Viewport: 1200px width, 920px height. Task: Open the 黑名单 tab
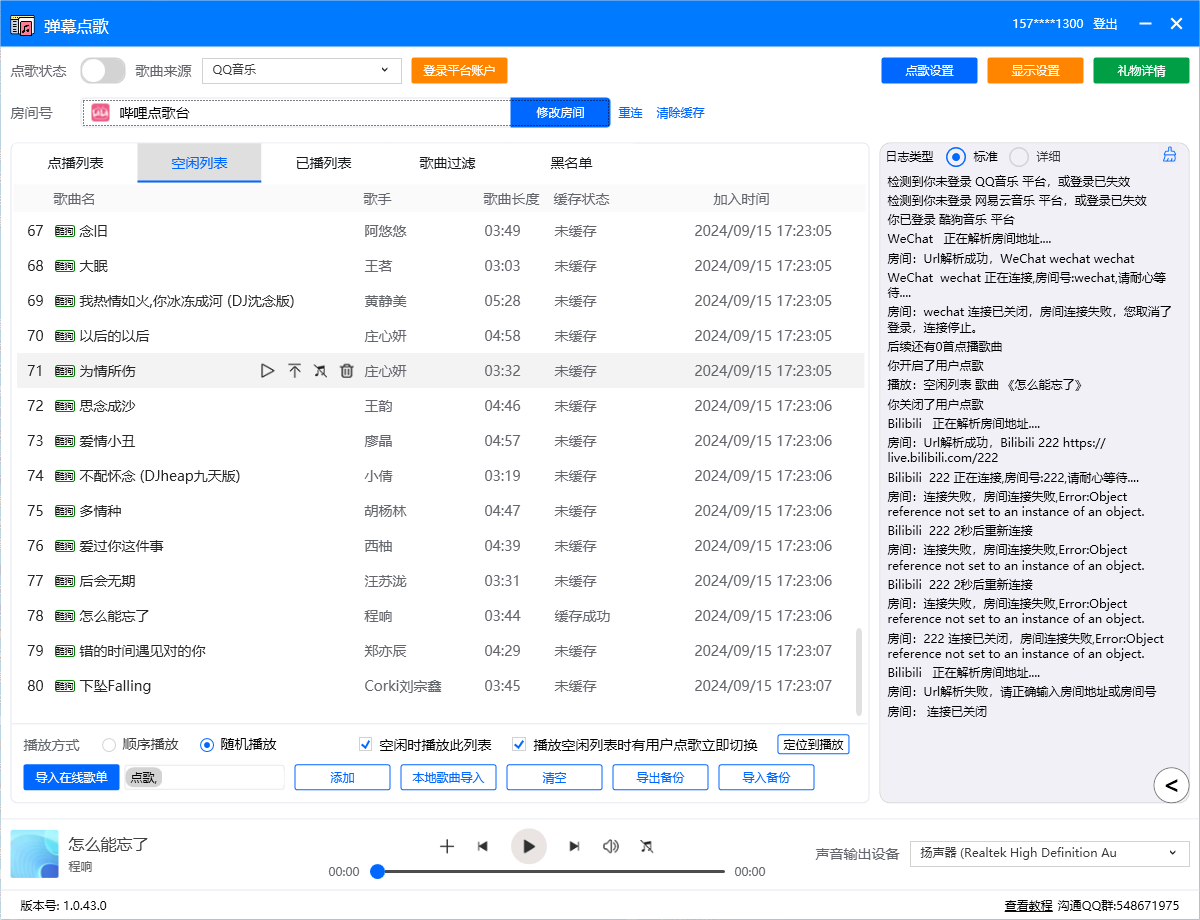point(571,163)
